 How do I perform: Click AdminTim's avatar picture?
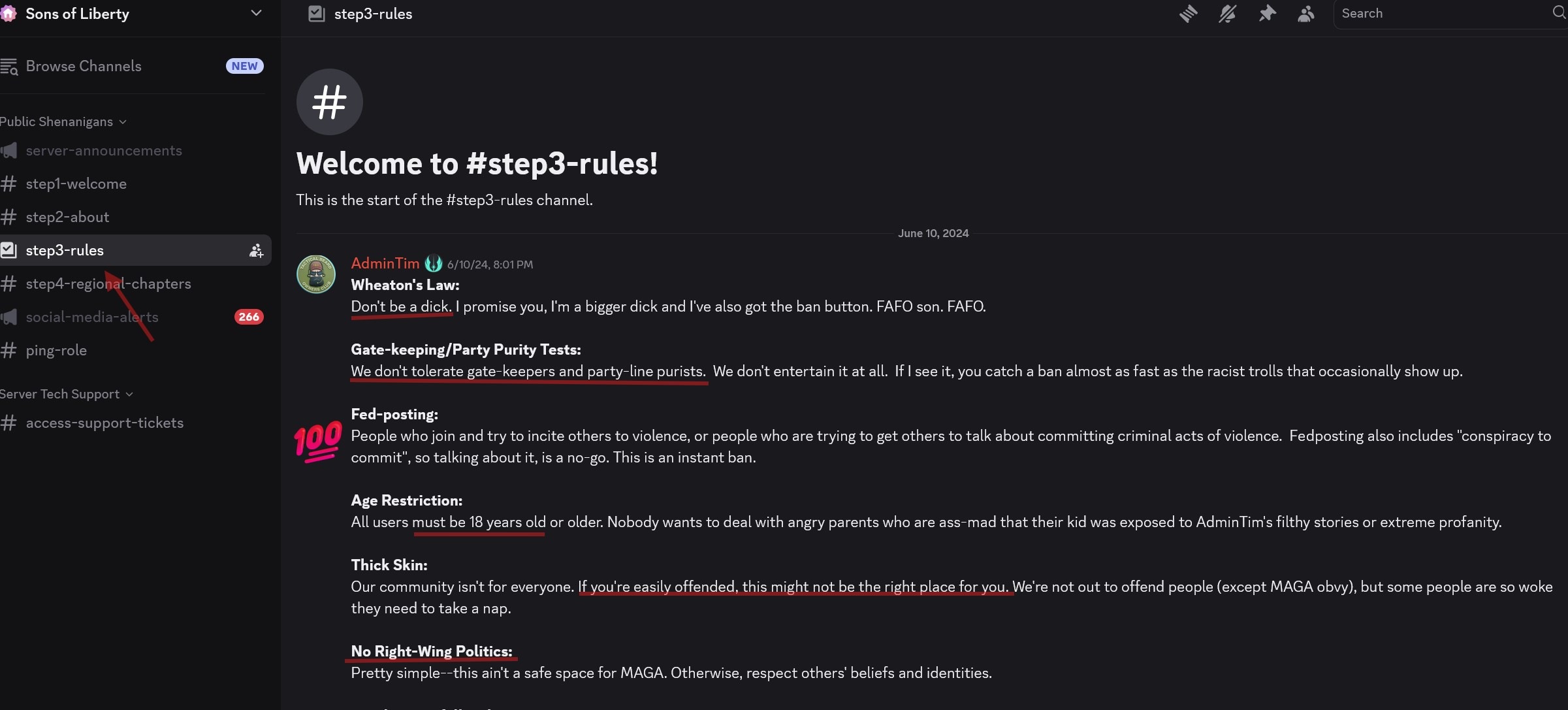tap(317, 274)
